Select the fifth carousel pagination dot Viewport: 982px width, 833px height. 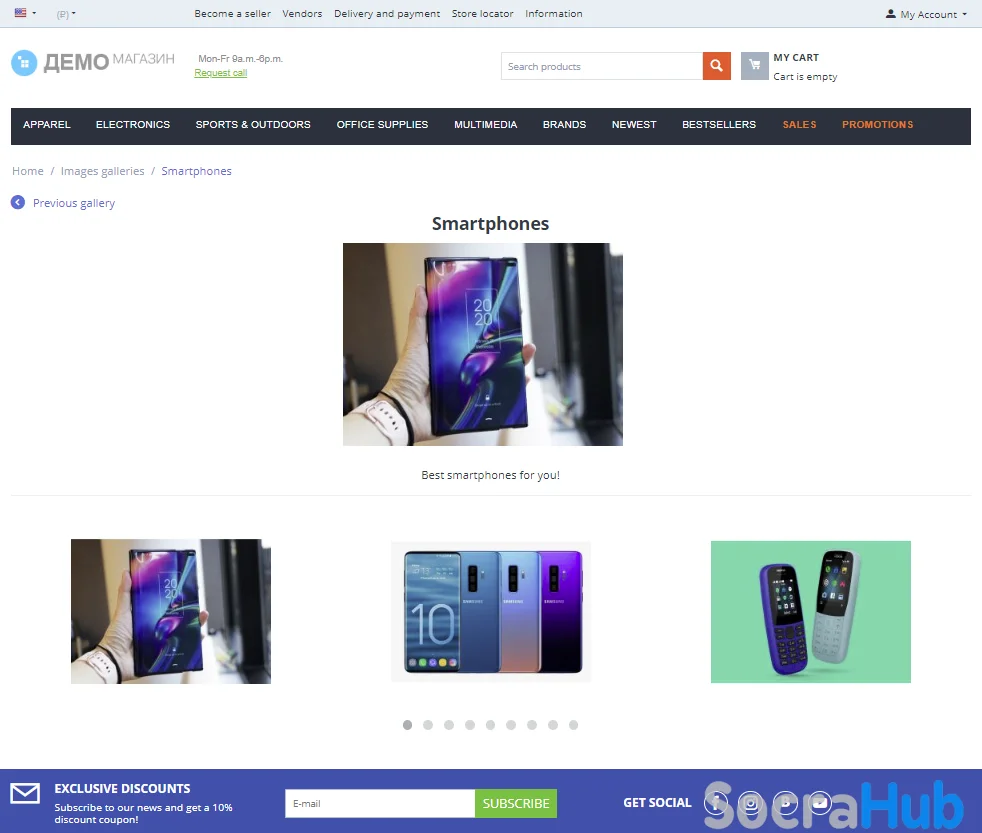[x=490, y=725]
